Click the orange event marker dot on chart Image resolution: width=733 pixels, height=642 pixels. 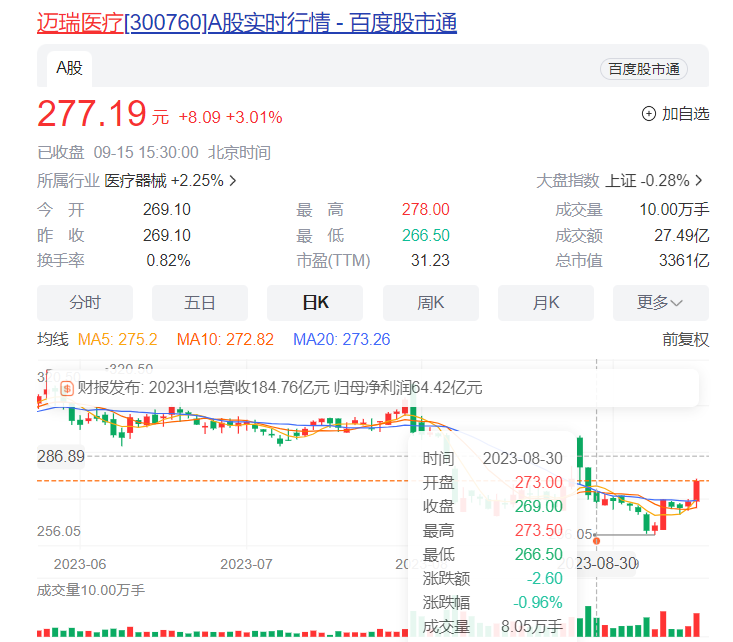coord(596,541)
